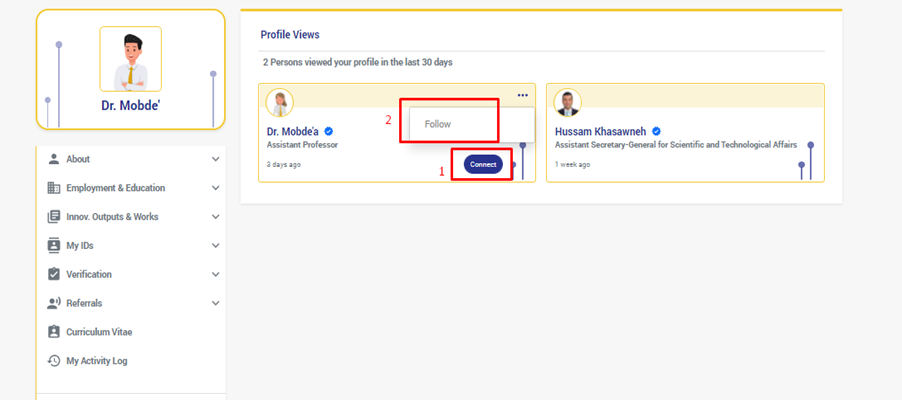Click the My IDs badge icon
Viewport: 902px width, 400px height.
click(54, 245)
